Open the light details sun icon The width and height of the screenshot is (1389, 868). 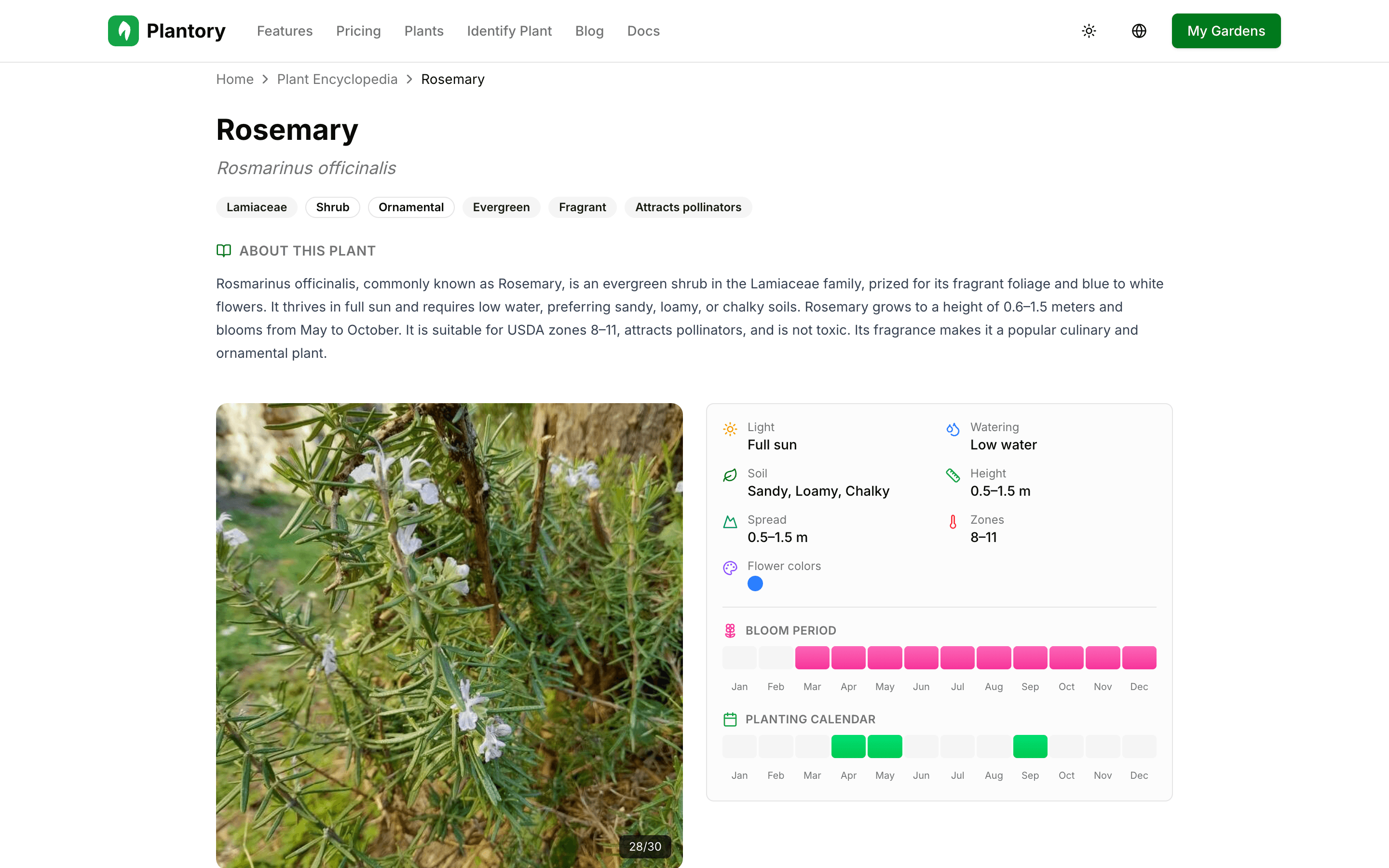click(730, 429)
